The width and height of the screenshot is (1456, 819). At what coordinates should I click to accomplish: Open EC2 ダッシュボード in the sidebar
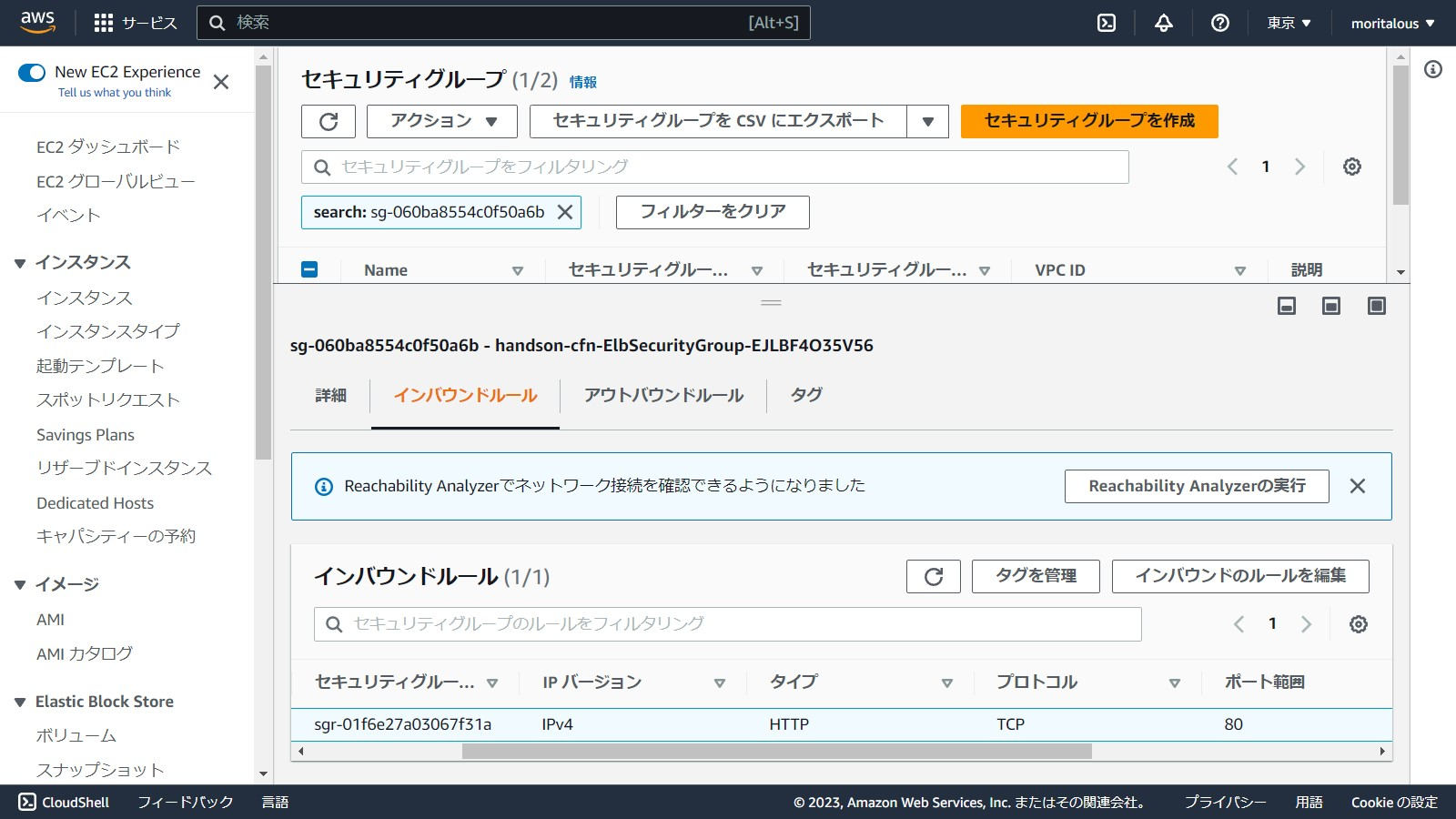[x=108, y=147]
